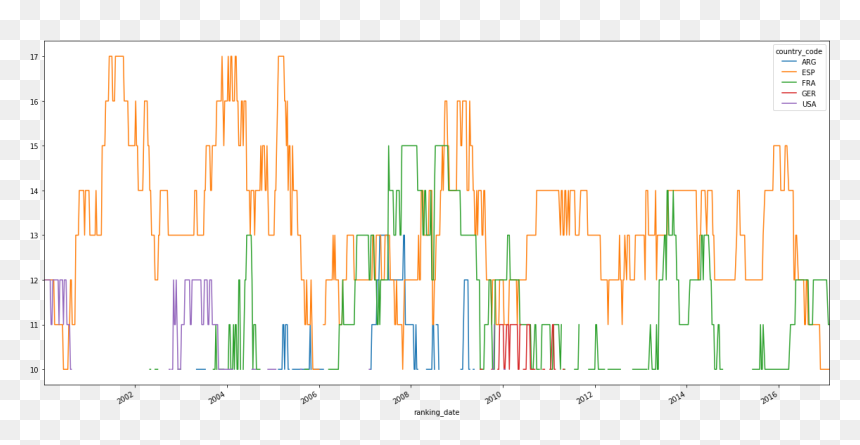Image resolution: width=860 pixels, height=445 pixels.
Task: Click the country_code legend title
Action: [x=799, y=52]
